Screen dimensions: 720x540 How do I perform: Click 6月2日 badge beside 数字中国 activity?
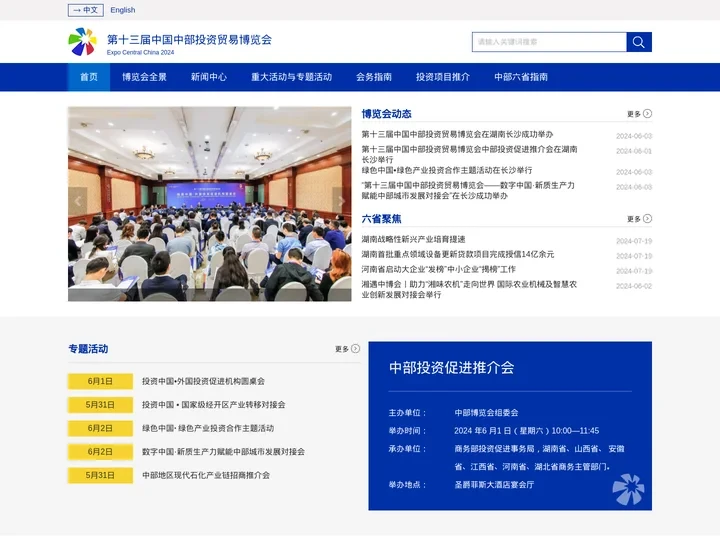pos(100,452)
